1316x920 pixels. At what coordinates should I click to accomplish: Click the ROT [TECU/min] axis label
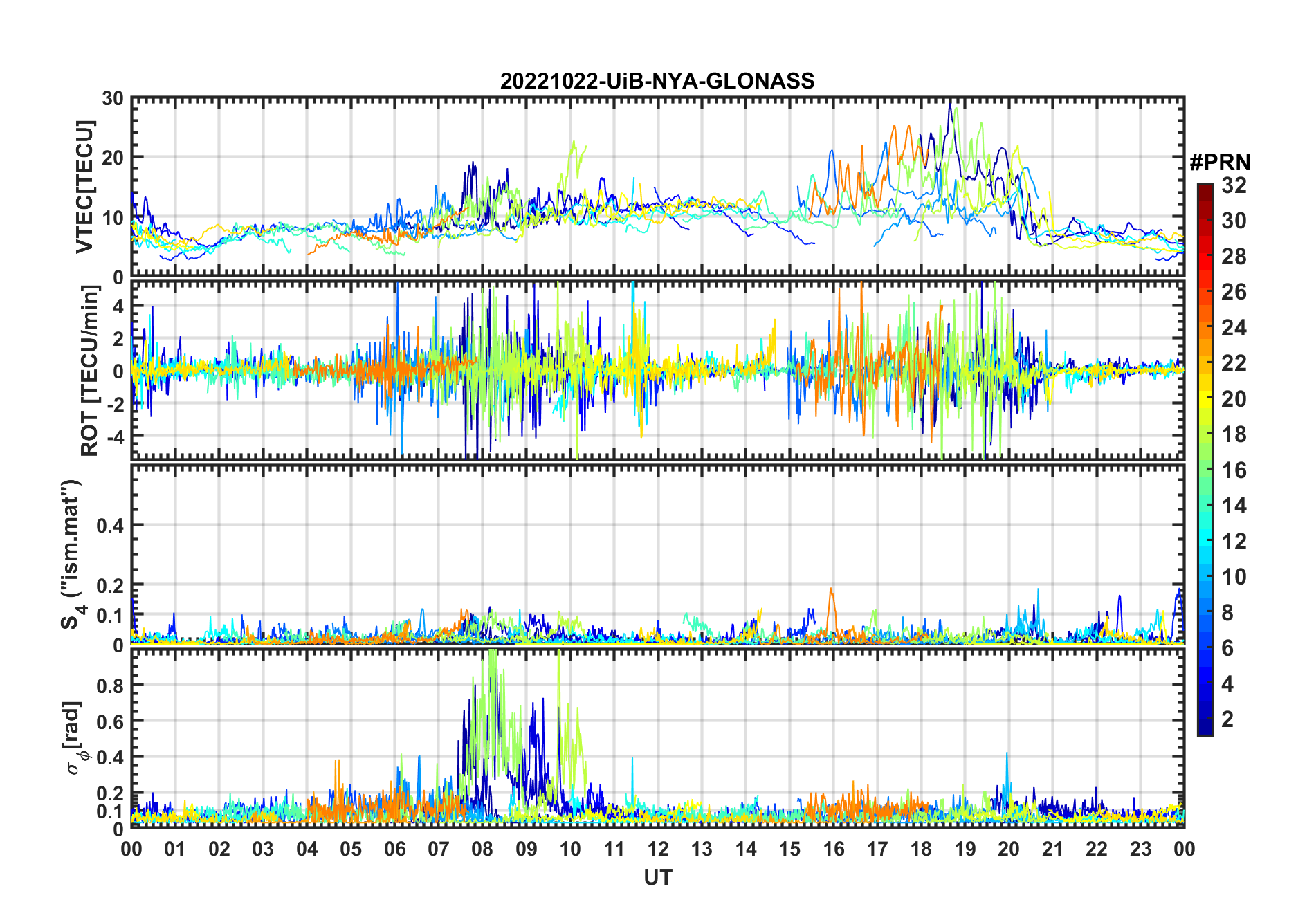click(89, 371)
